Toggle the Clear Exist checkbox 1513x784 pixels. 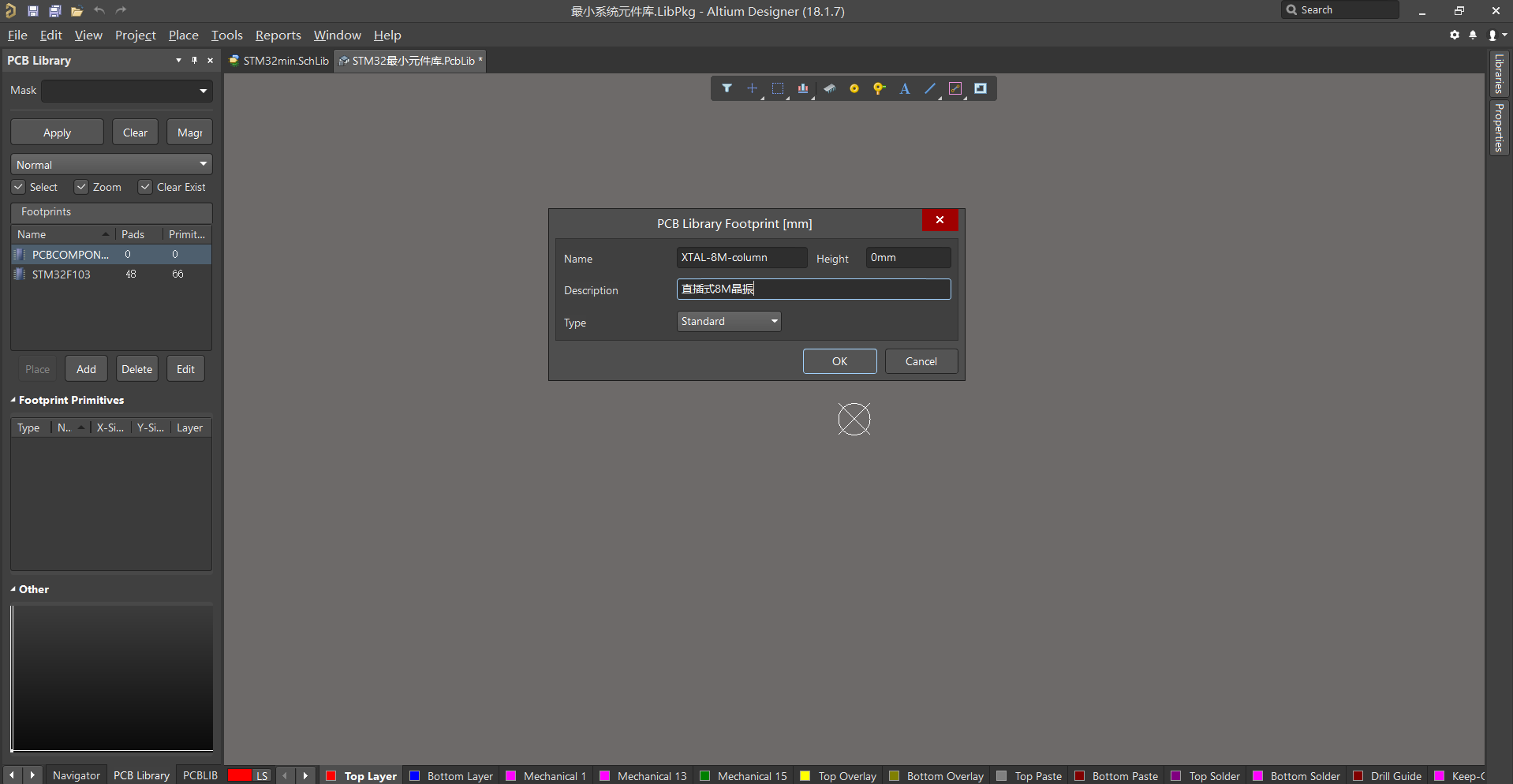[145, 187]
